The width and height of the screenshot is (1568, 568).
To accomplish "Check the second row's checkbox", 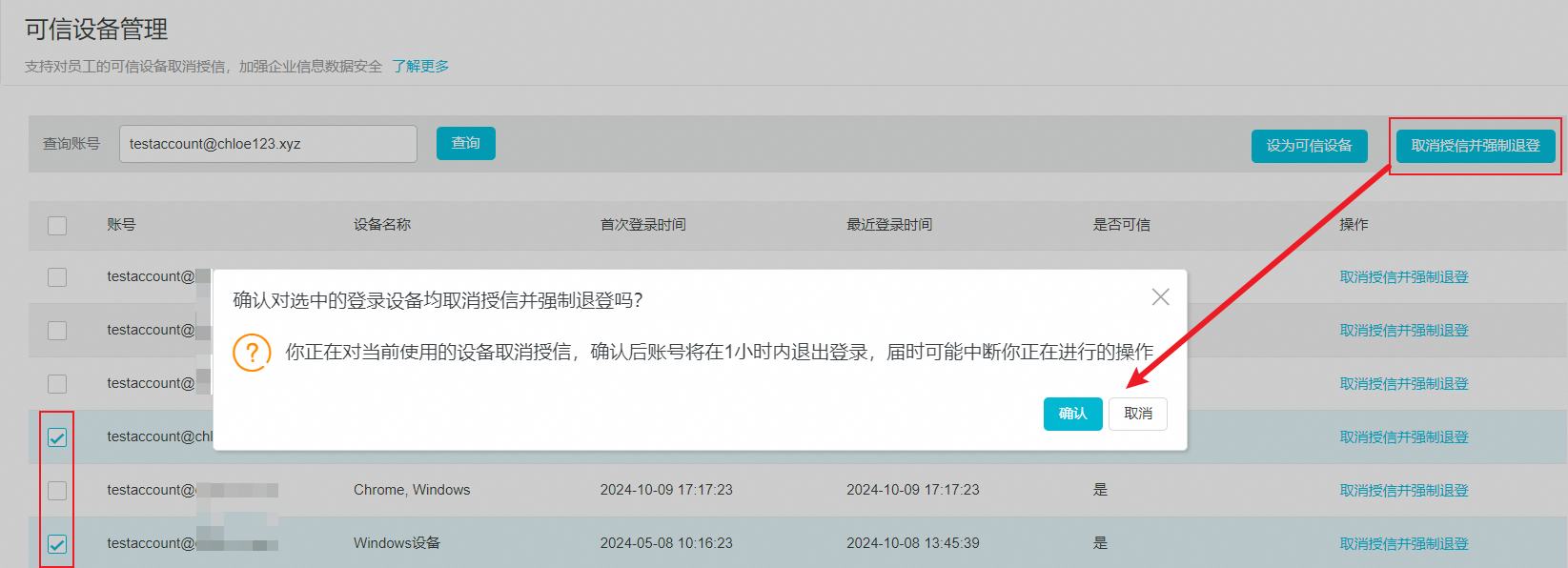I will (x=57, y=331).
